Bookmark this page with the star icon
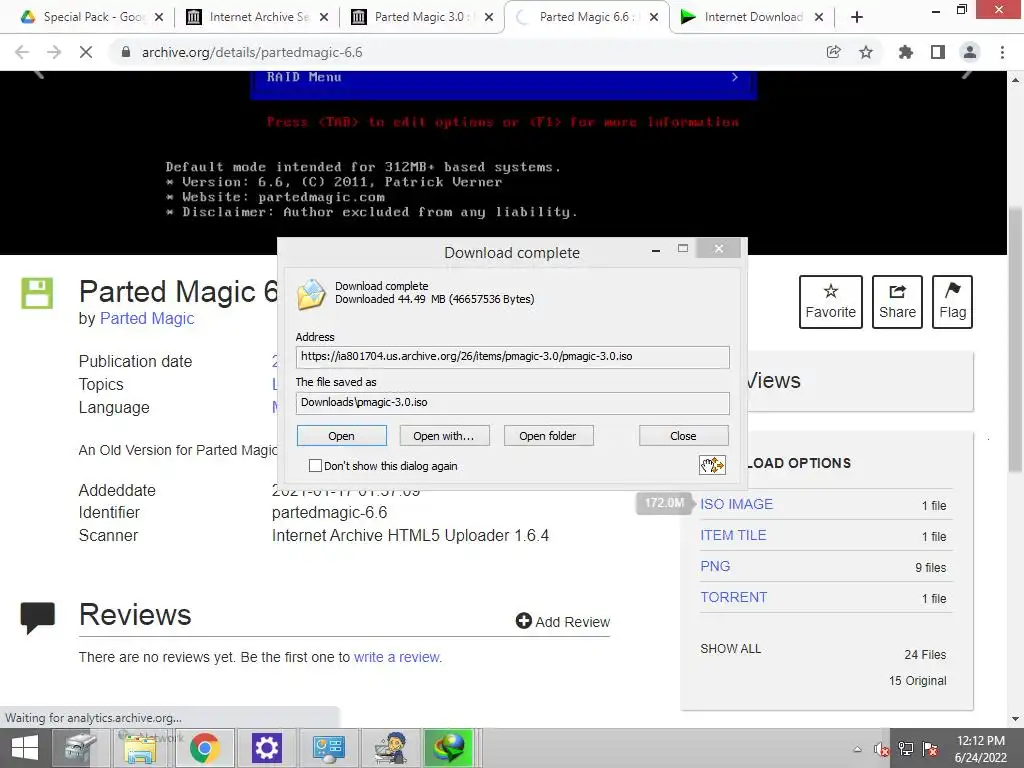1024x768 pixels. point(866,52)
